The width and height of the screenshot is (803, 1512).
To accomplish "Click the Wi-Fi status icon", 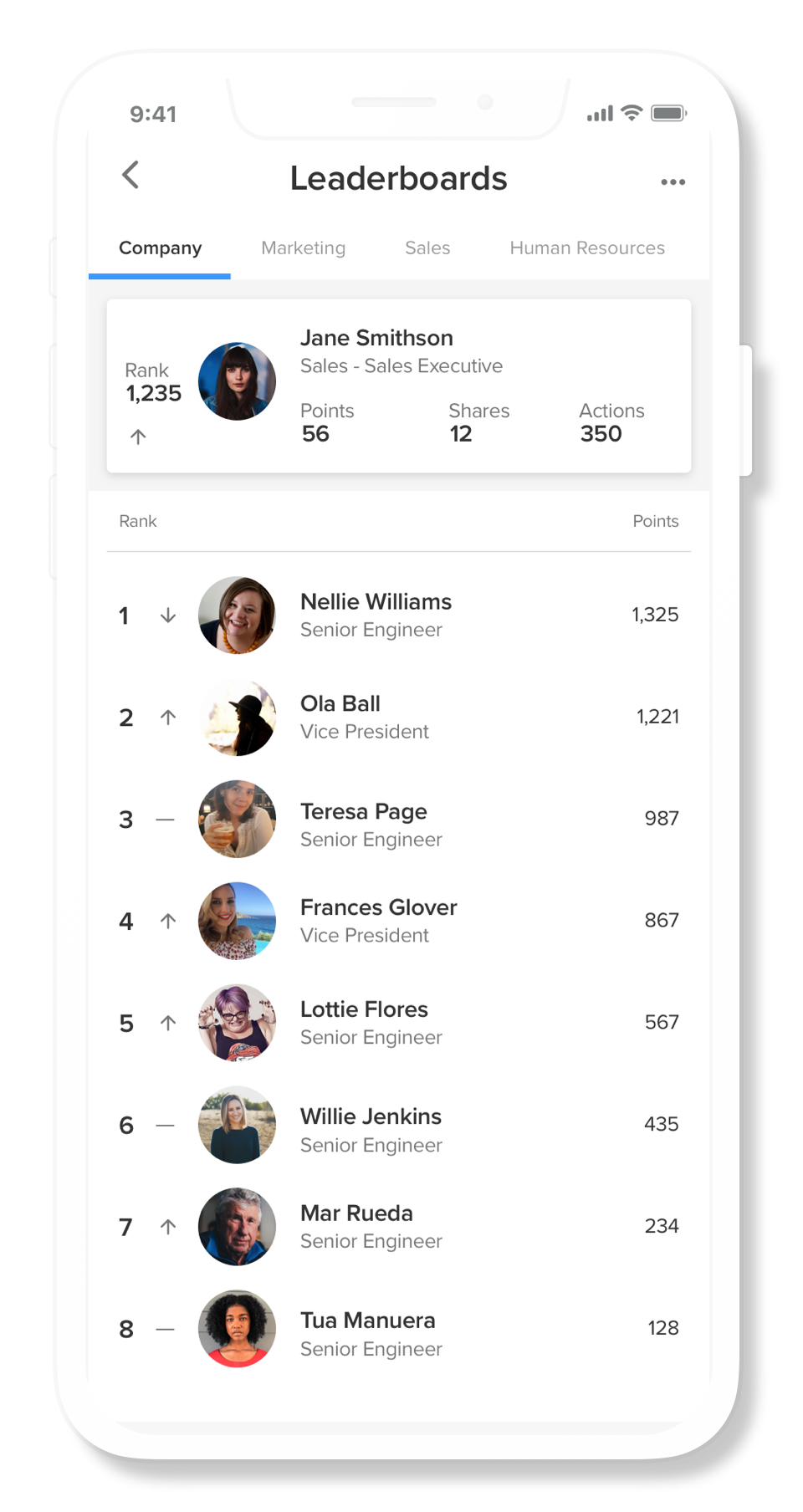I will (632, 113).
